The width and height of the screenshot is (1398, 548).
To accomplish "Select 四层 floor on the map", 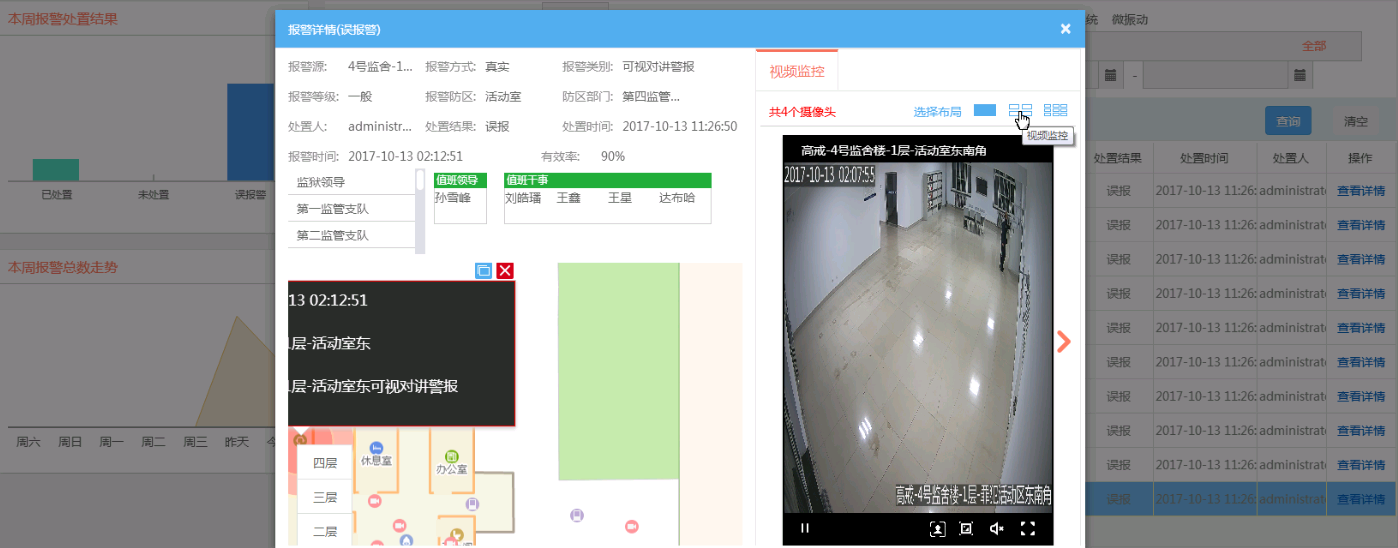I will point(325,463).
